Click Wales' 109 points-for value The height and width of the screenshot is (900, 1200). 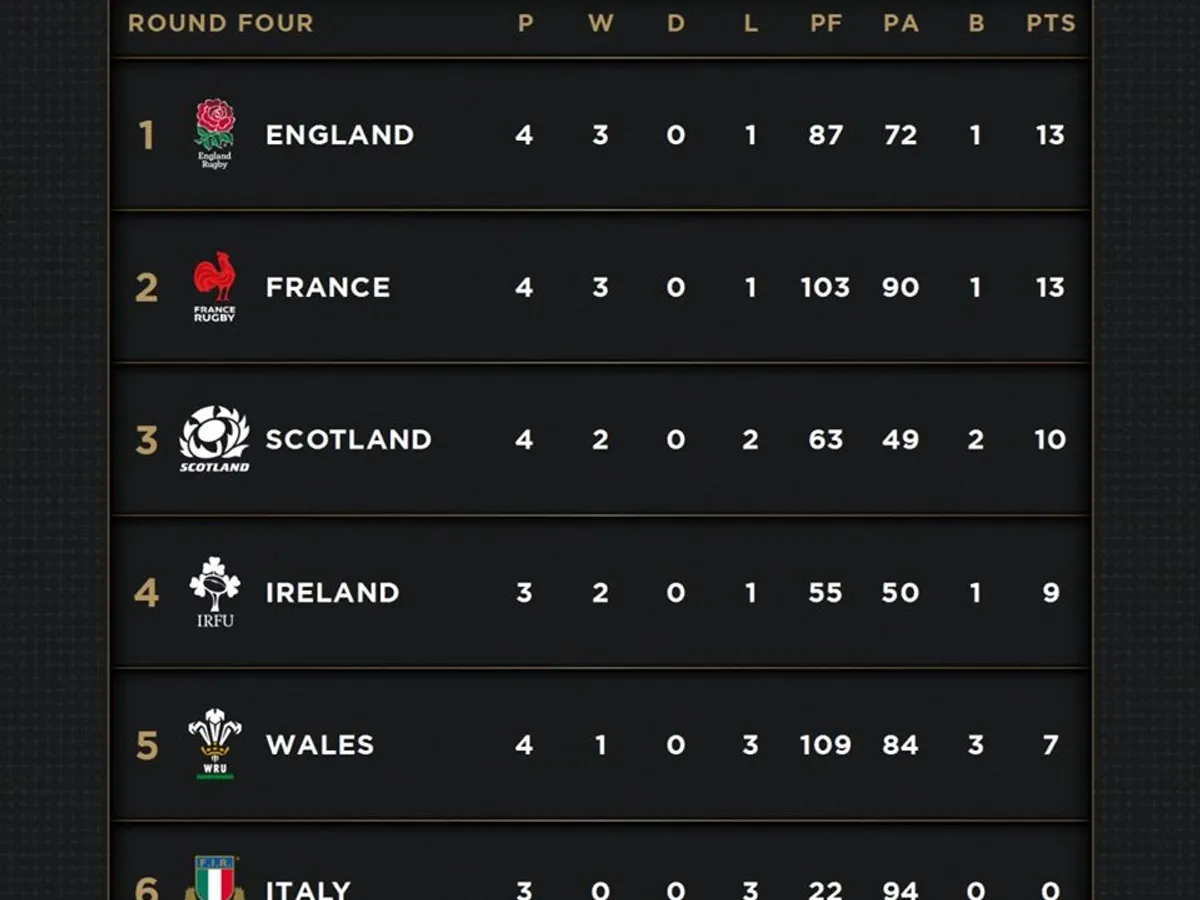coord(825,745)
